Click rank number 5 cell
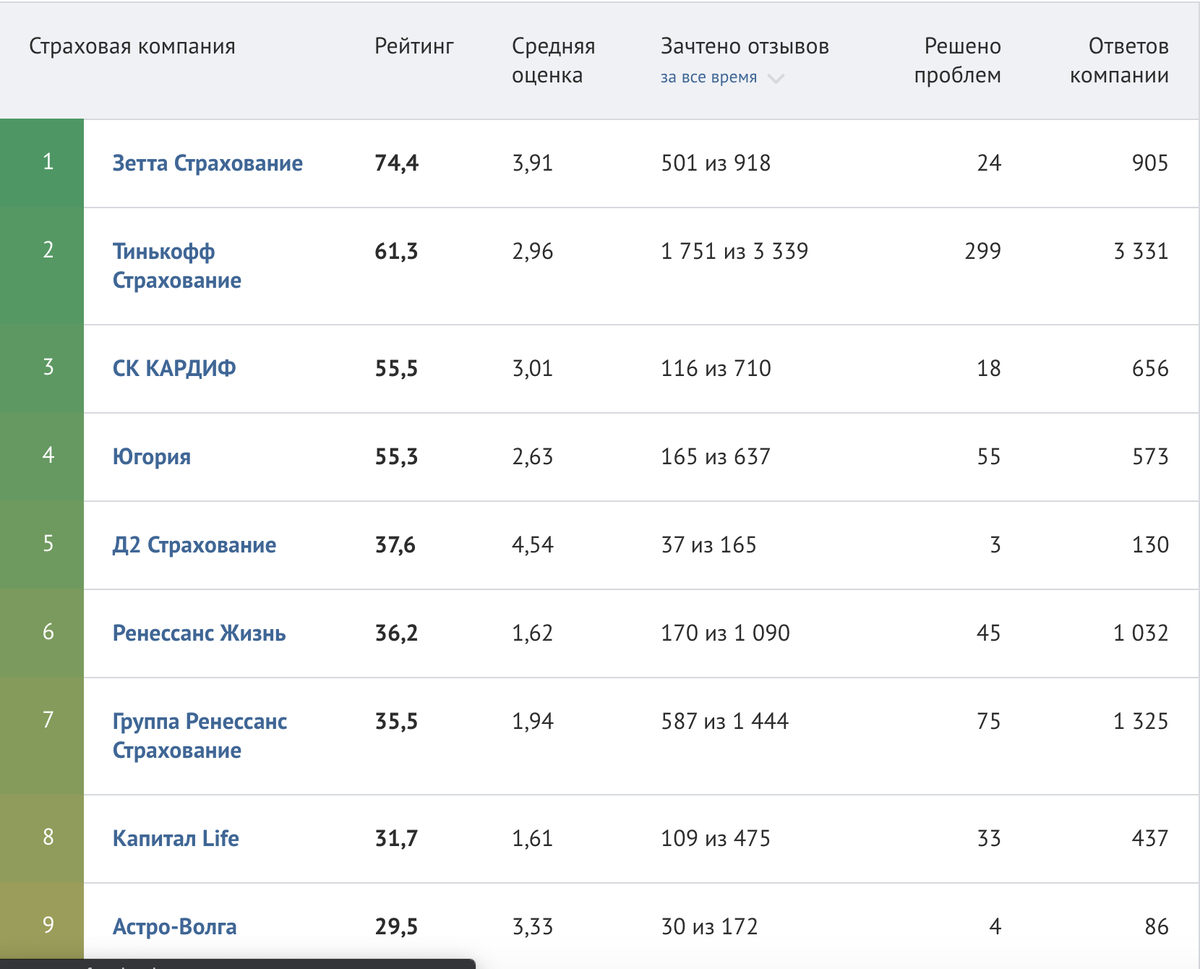This screenshot has height=969, width=1200. 42,545
